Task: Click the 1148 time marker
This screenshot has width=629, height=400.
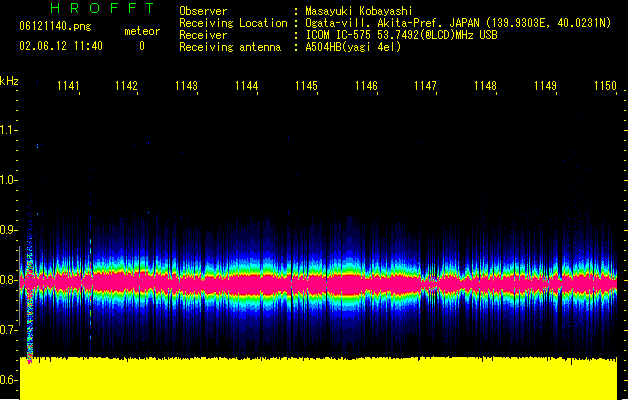Action: [x=485, y=86]
